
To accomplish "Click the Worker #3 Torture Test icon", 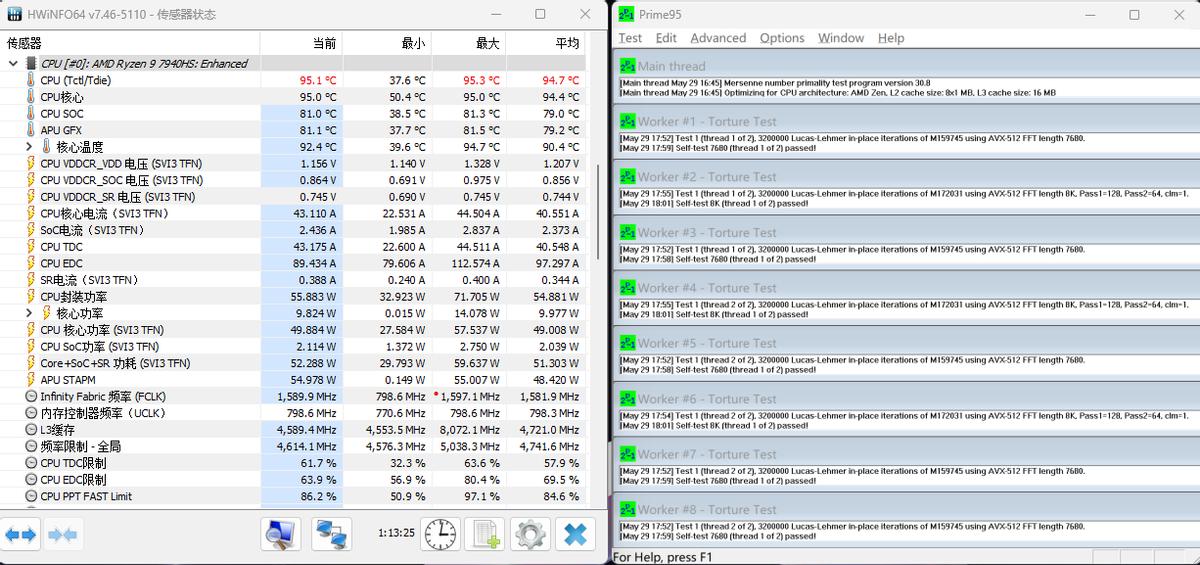I will pos(628,232).
